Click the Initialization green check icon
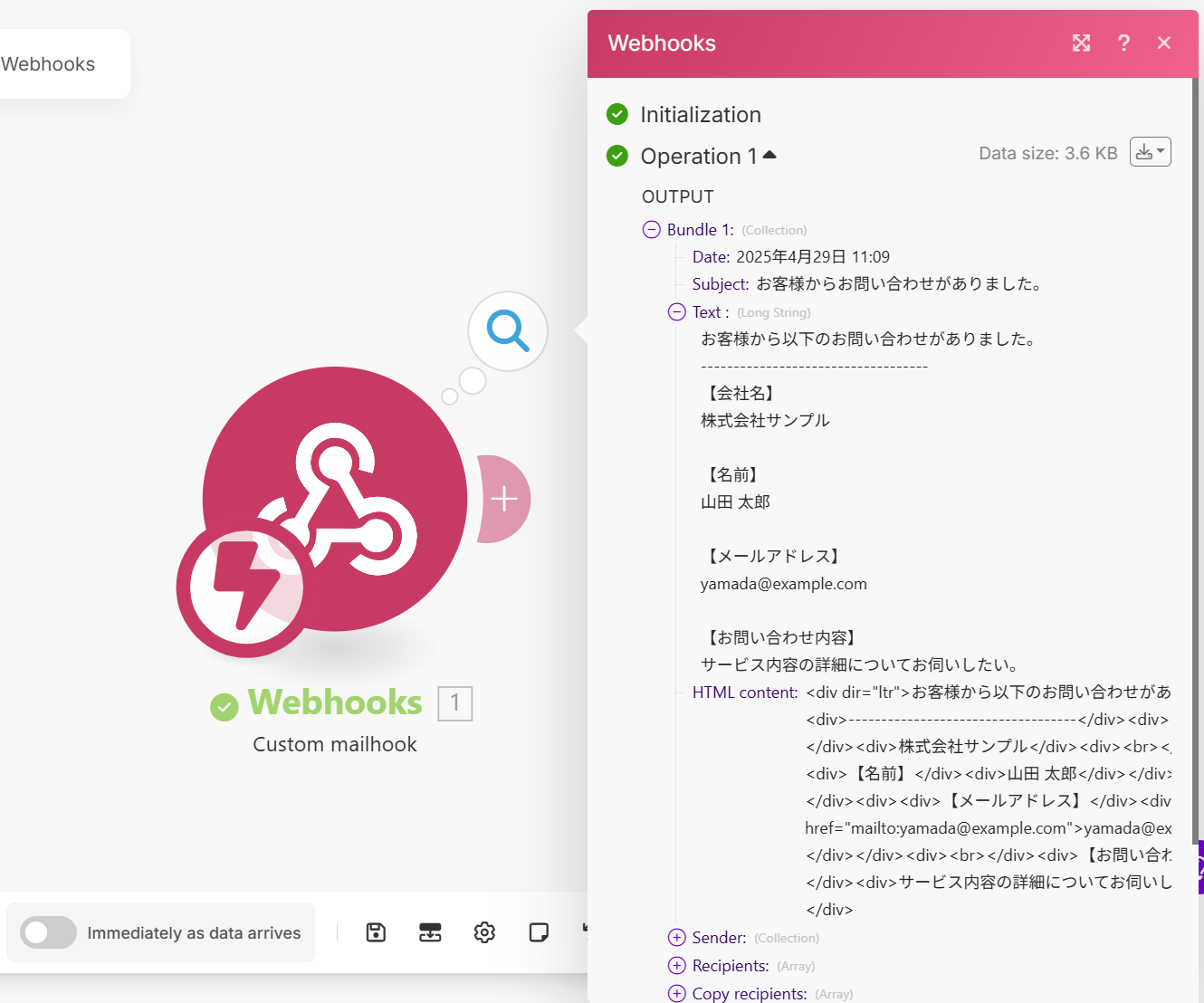Viewport: 1204px width, 1003px height. coord(617,114)
